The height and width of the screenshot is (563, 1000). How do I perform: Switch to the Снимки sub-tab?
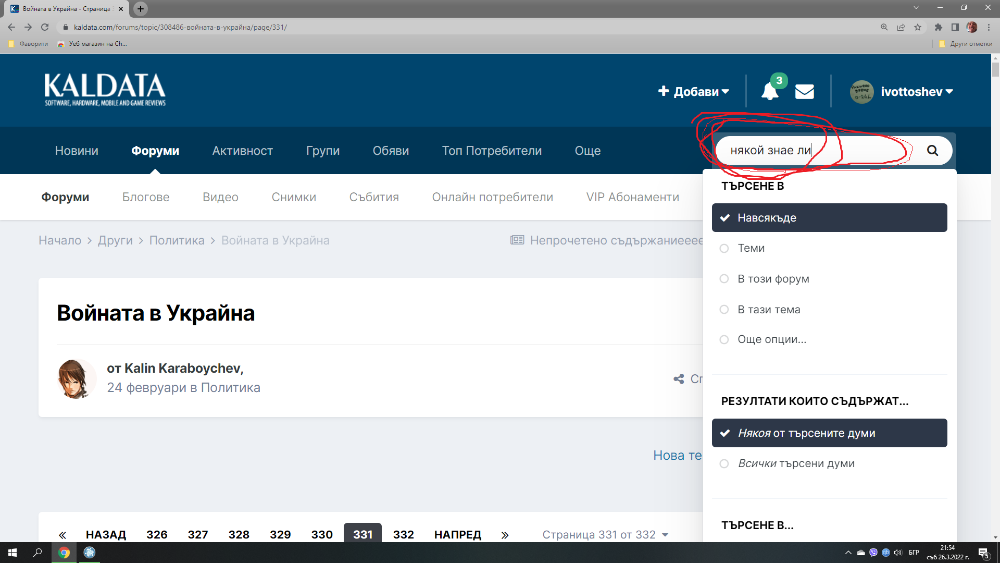[293, 197]
